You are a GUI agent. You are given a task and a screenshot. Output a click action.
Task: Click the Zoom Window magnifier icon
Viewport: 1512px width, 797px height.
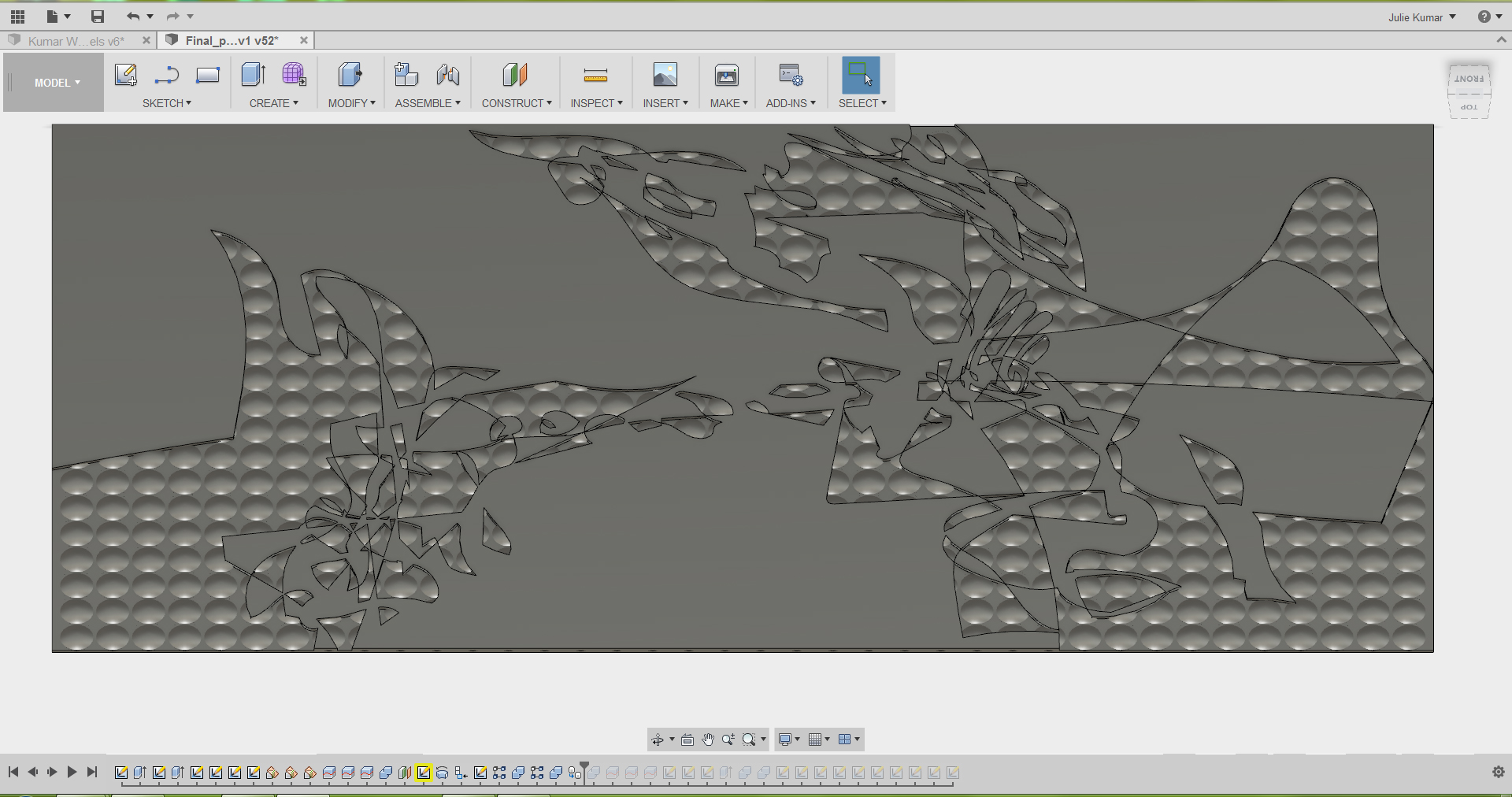click(749, 740)
